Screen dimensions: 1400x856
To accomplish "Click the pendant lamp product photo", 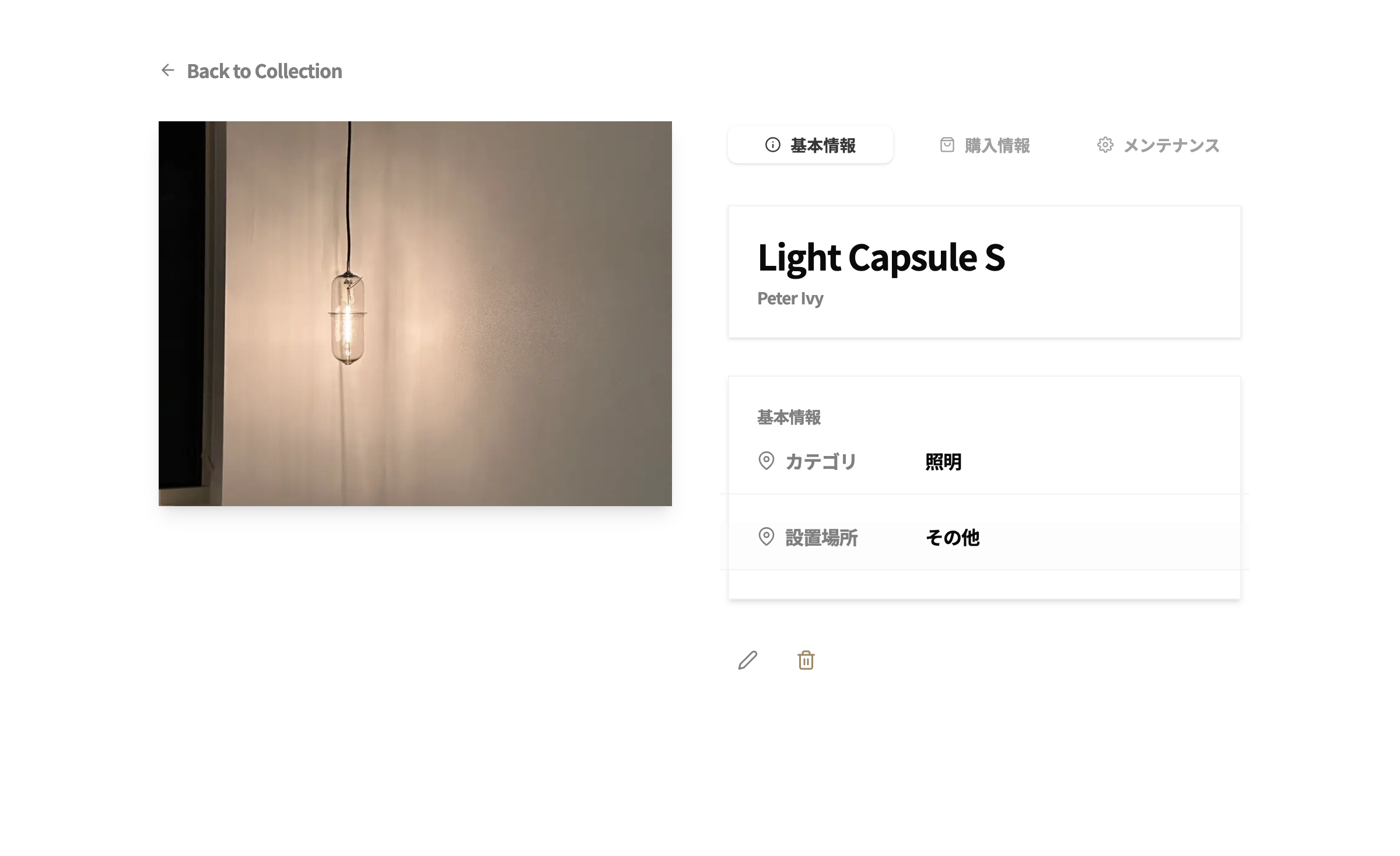I will [415, 314].
